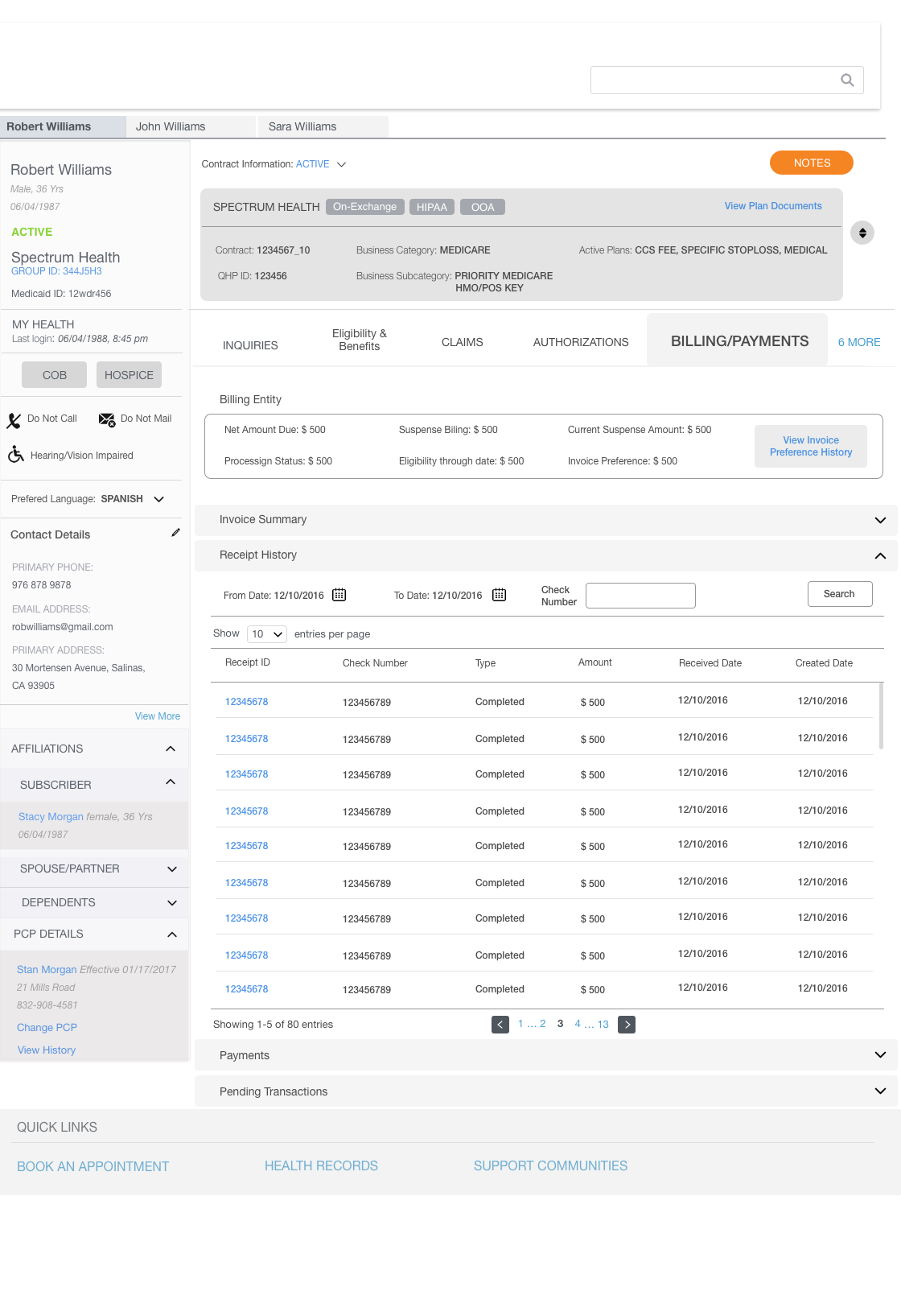Toggle the COB button

pos(55,375)
